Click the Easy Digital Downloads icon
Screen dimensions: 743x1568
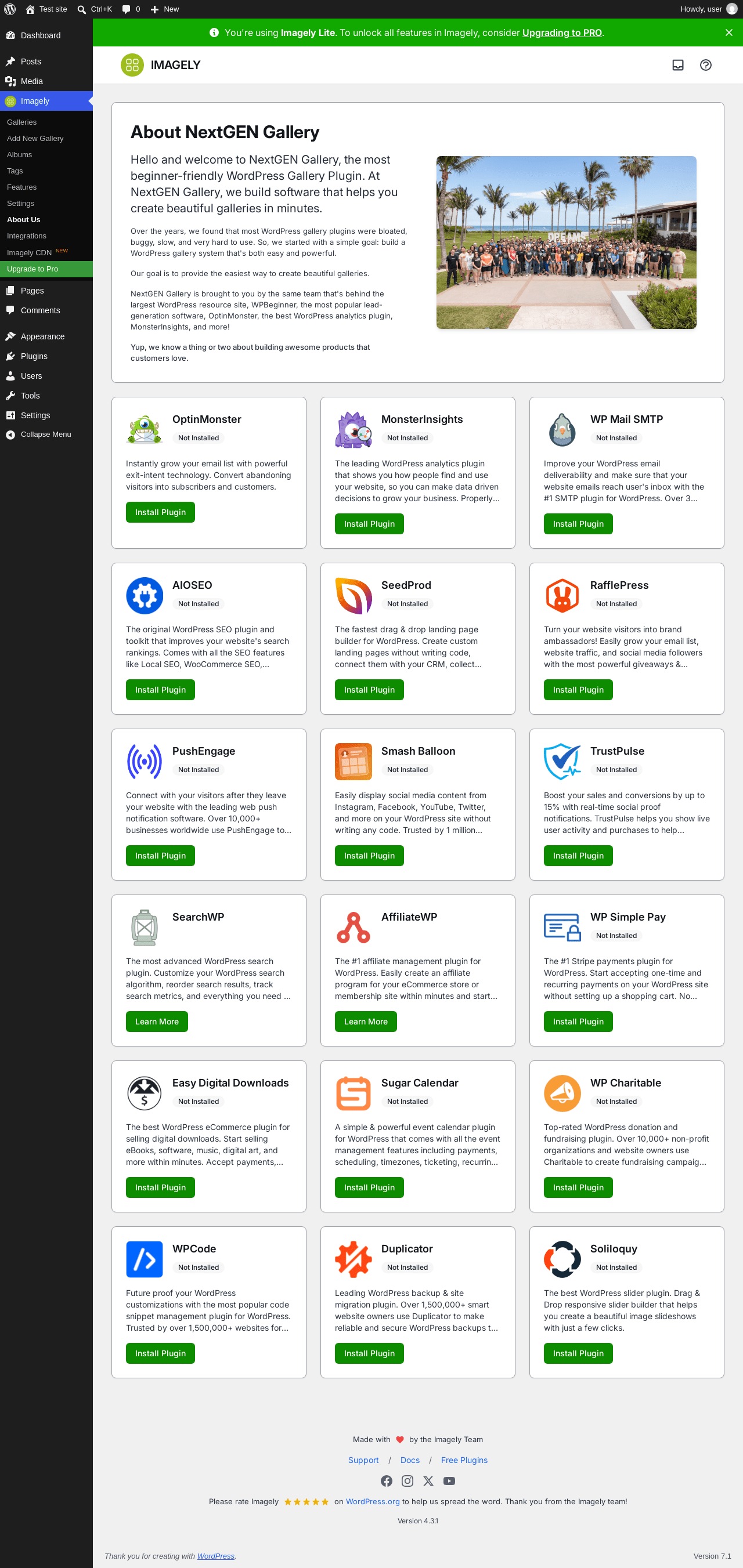pos(145,1093)
